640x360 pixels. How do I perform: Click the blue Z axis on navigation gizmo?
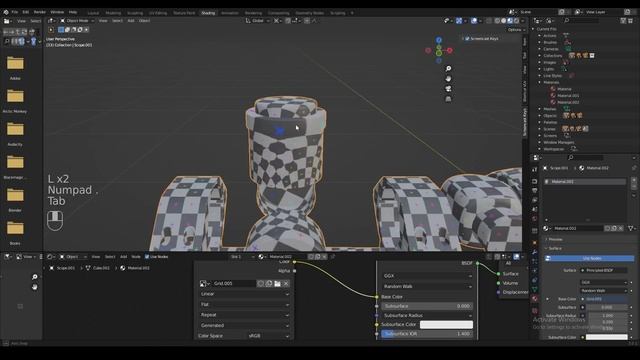[439, 40]
